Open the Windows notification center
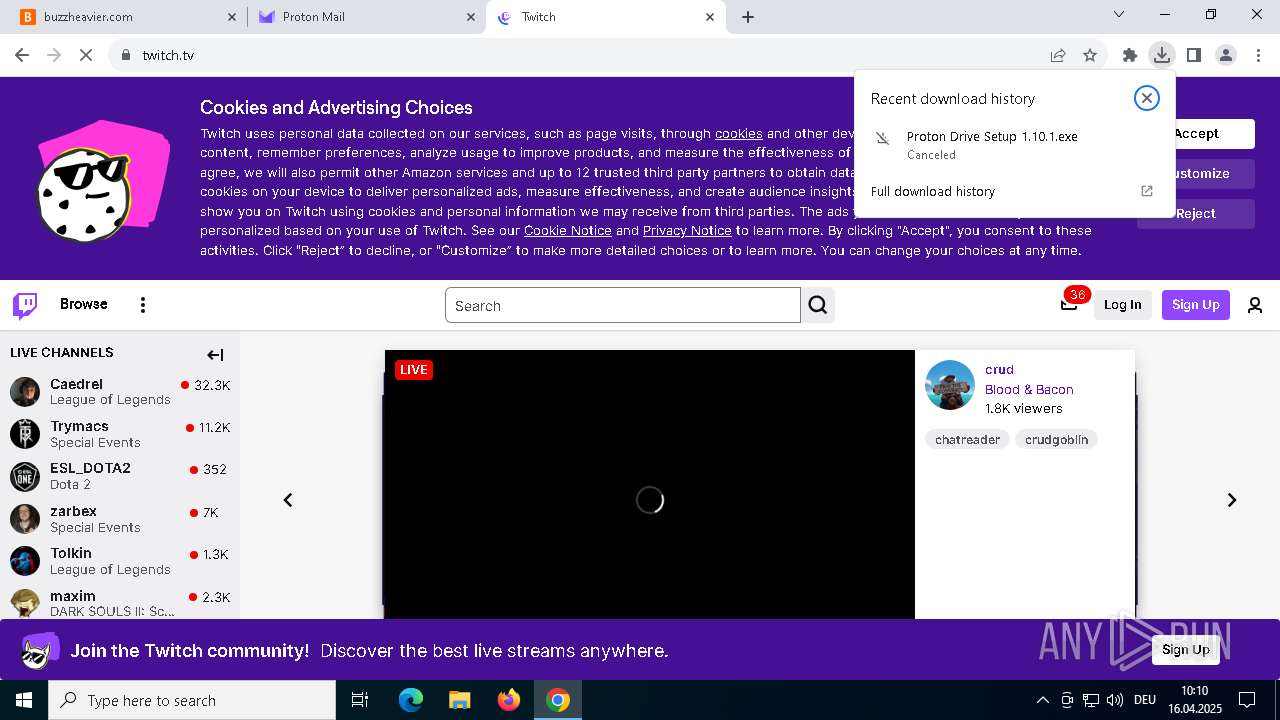The height and width of the screenshot is (720, 1280). (x=1247, y=700)
